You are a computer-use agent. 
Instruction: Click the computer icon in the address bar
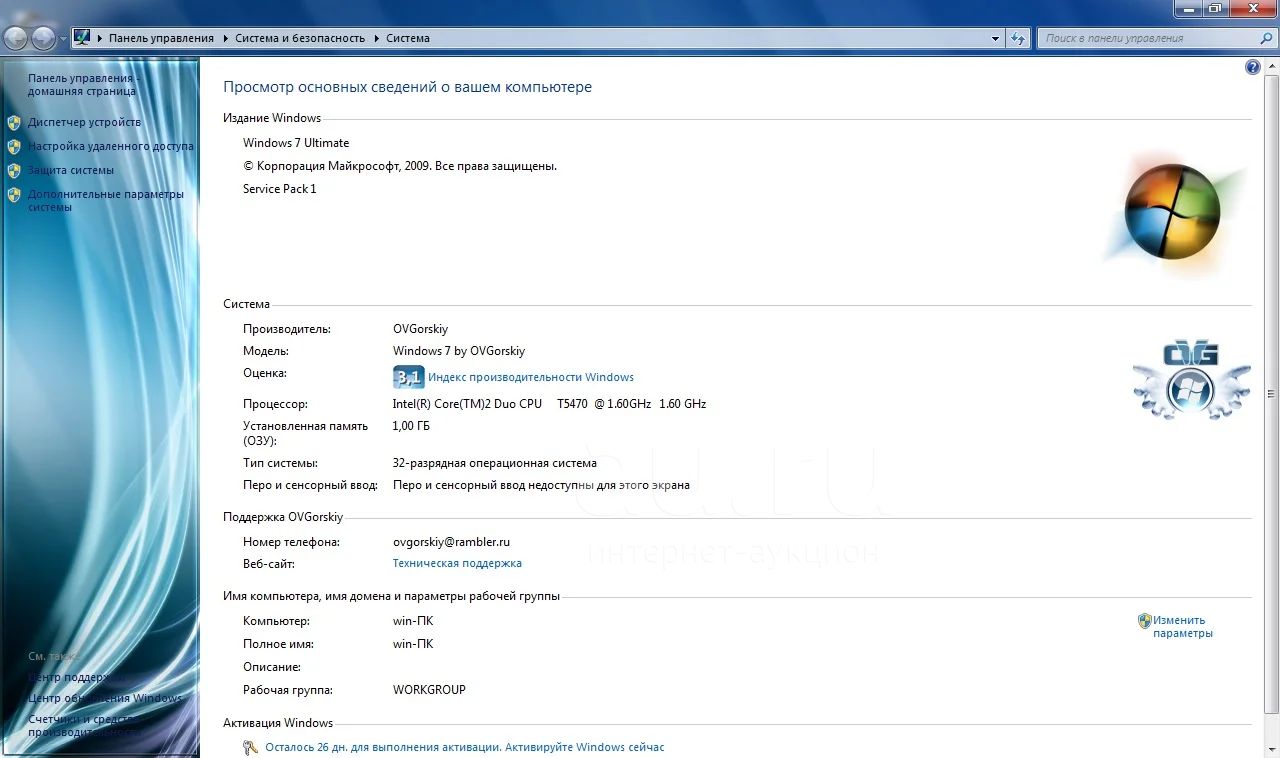tap(82, 38)
